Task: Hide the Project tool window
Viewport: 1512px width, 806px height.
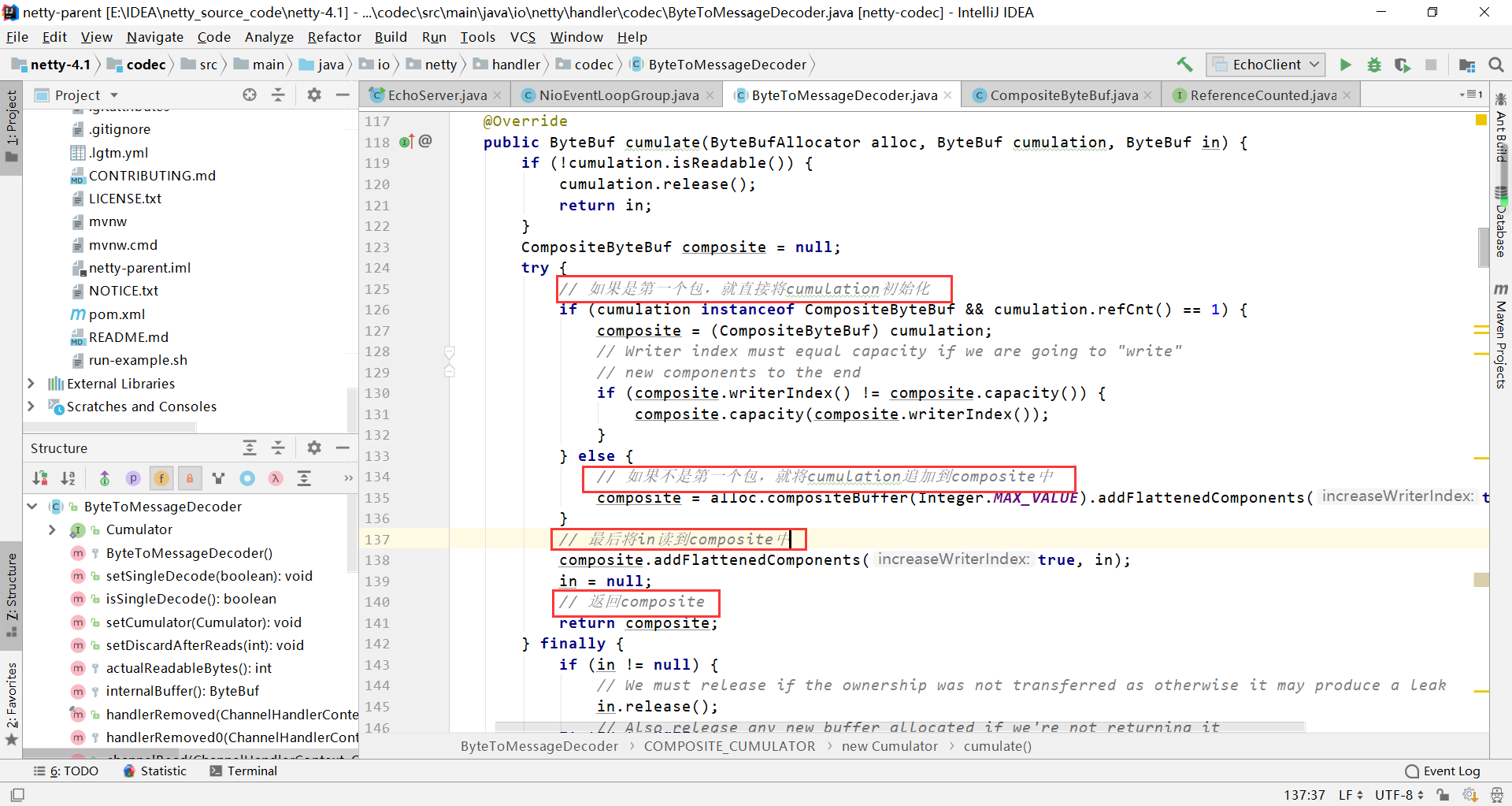Action: [343, 95]
